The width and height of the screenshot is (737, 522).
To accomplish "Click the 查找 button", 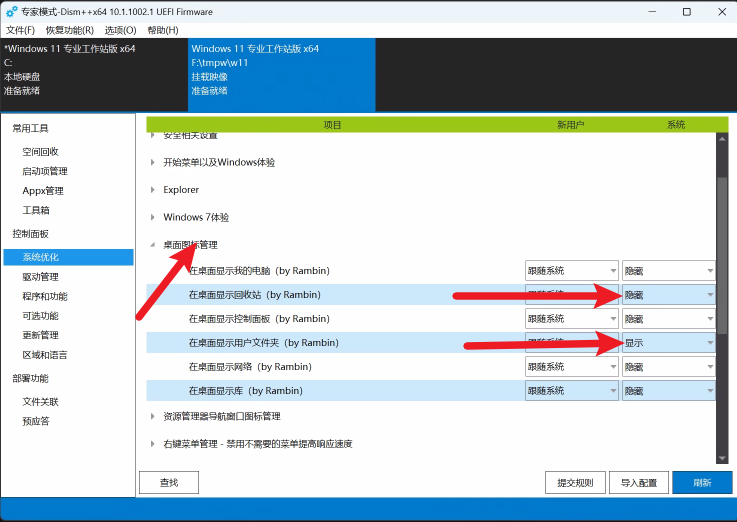I will 169,483.
